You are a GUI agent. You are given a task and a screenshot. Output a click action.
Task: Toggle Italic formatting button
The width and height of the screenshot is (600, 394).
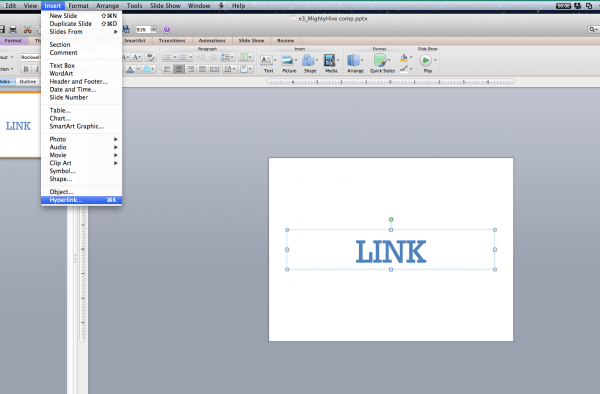click(37, 69)
